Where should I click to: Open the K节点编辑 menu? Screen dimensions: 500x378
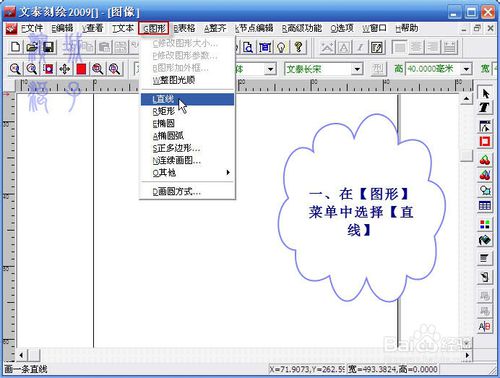click(x=254, y=29)
